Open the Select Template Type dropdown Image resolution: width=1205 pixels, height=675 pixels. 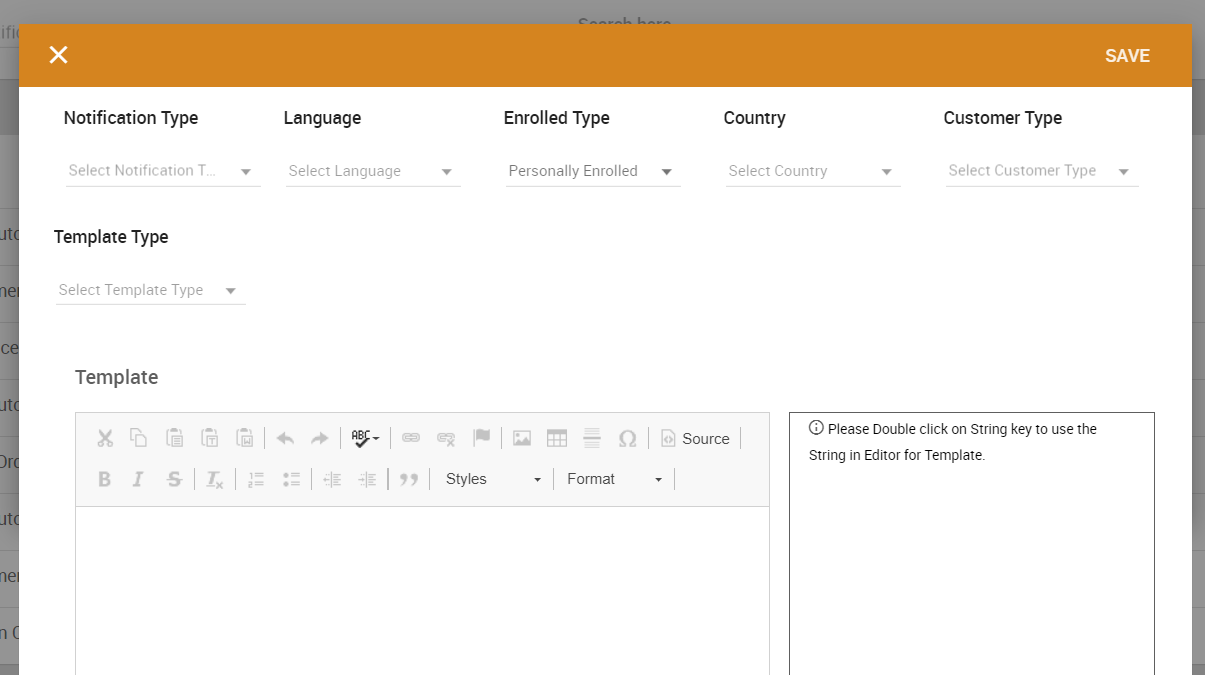[x=150, y=290]
